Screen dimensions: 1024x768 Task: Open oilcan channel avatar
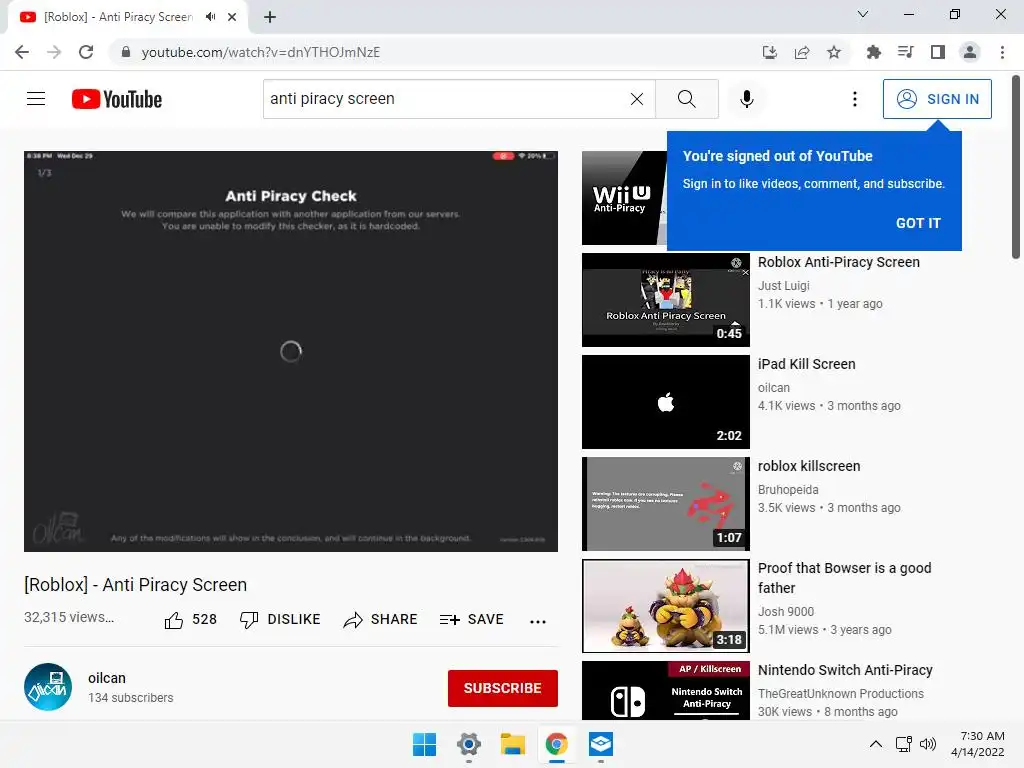tap(48, 687)
